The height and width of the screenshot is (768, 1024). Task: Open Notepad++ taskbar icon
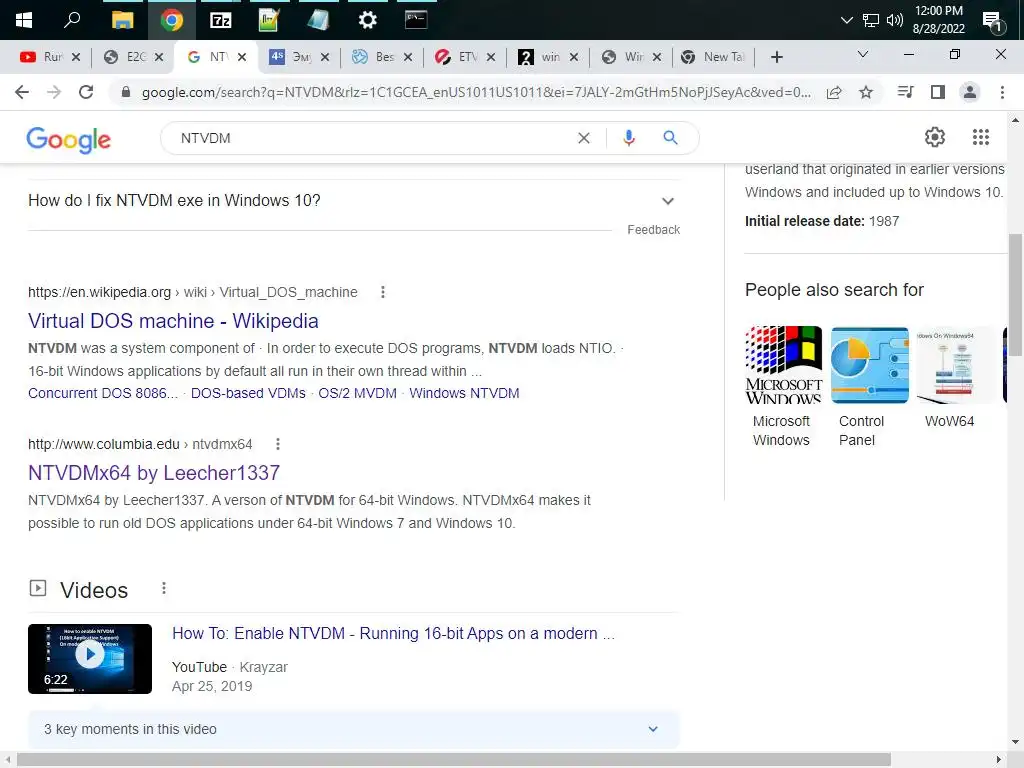pyautogui.click(x=269, y=20)
